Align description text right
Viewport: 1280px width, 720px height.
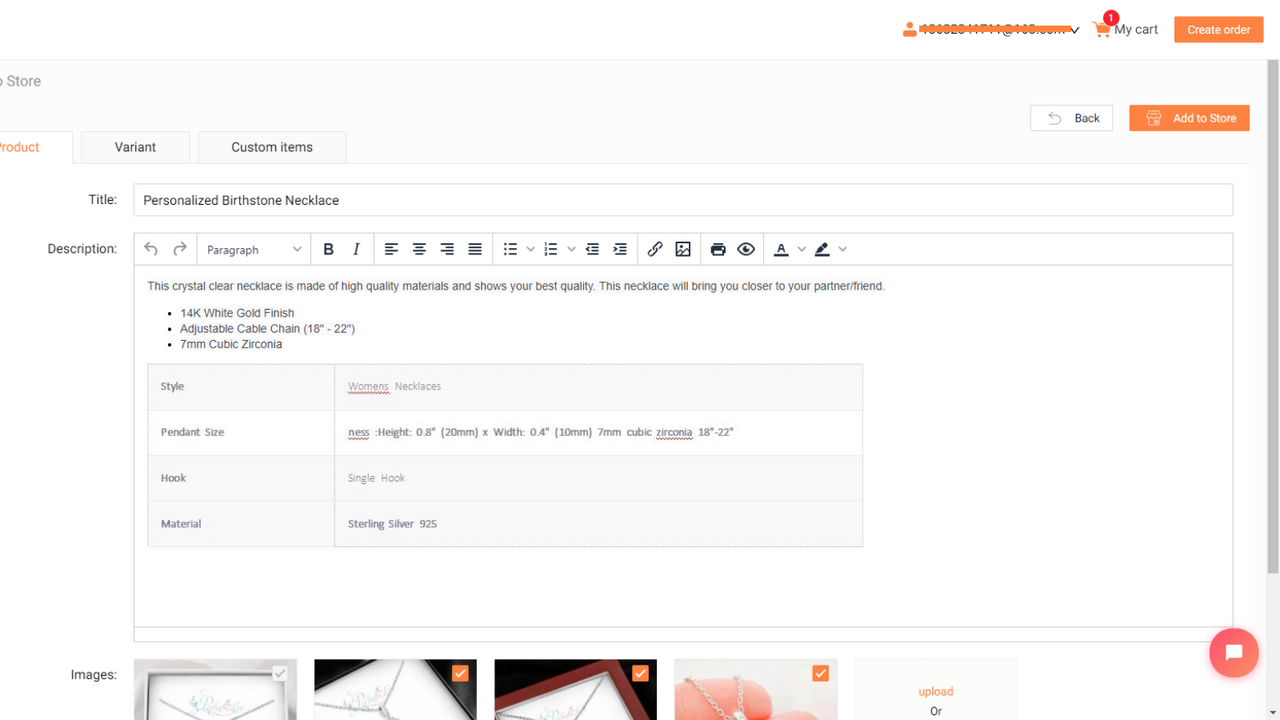tap(447, 249)
